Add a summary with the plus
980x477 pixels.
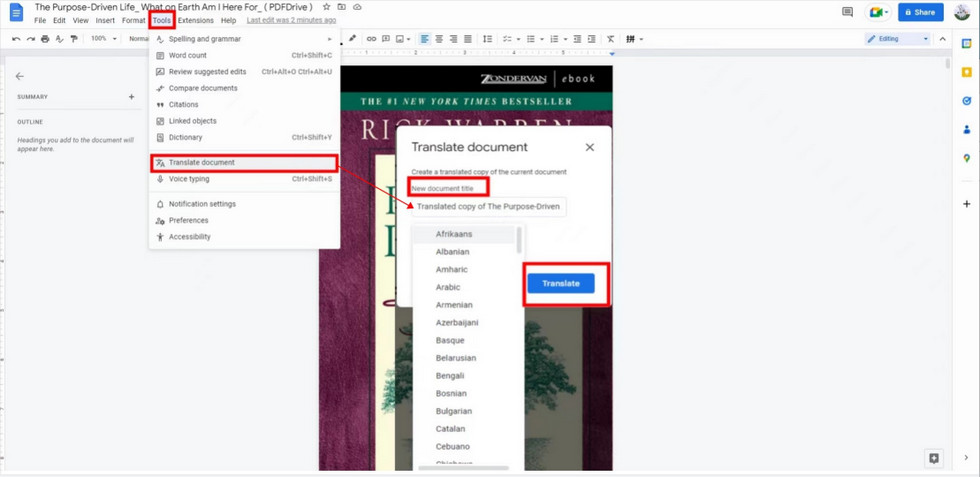click(x=131, y=97)
